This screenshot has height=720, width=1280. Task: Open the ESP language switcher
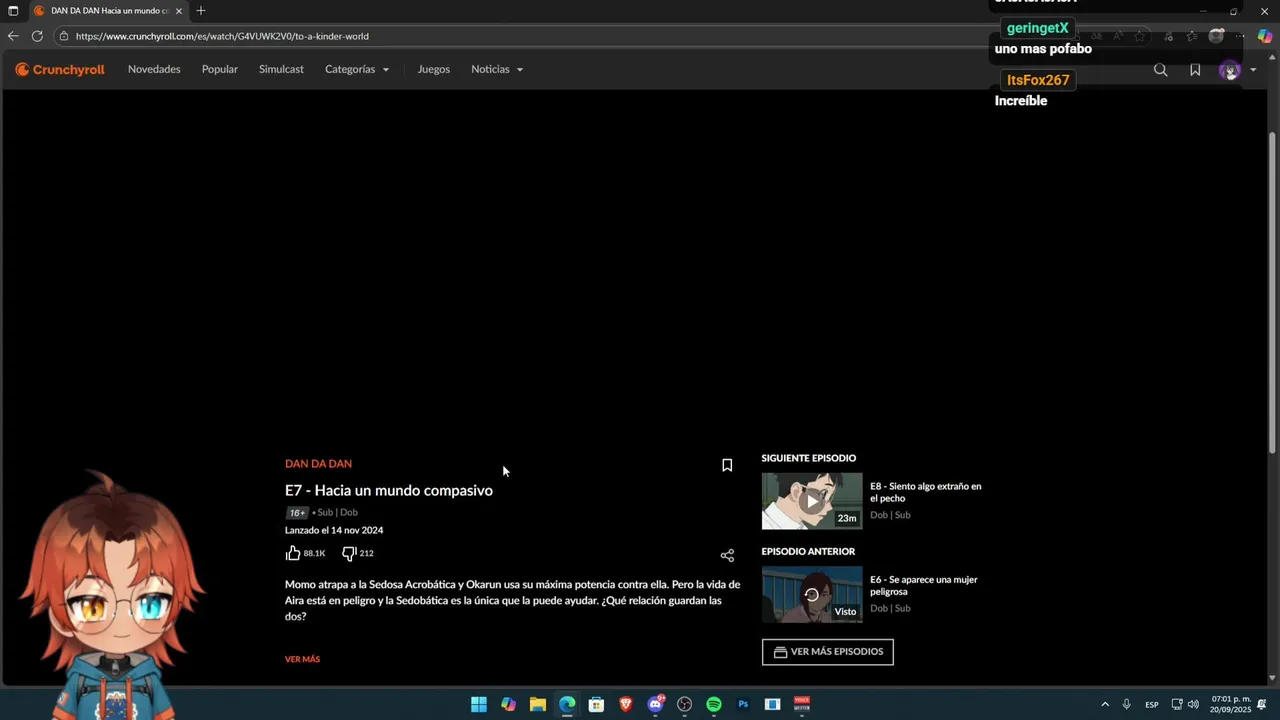coord(1152,704)
